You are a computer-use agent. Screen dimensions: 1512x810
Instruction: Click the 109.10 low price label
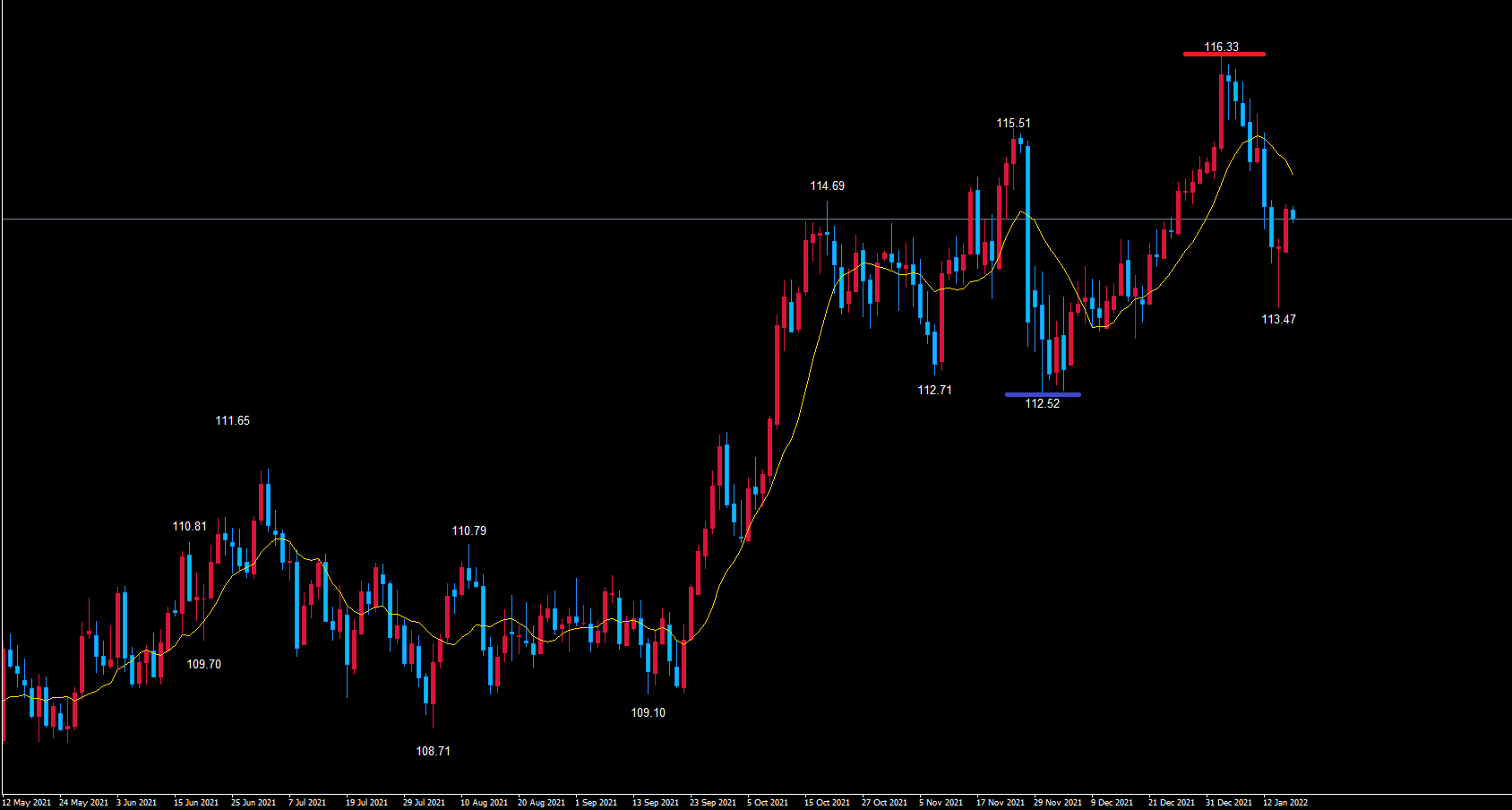click(648, 713)
